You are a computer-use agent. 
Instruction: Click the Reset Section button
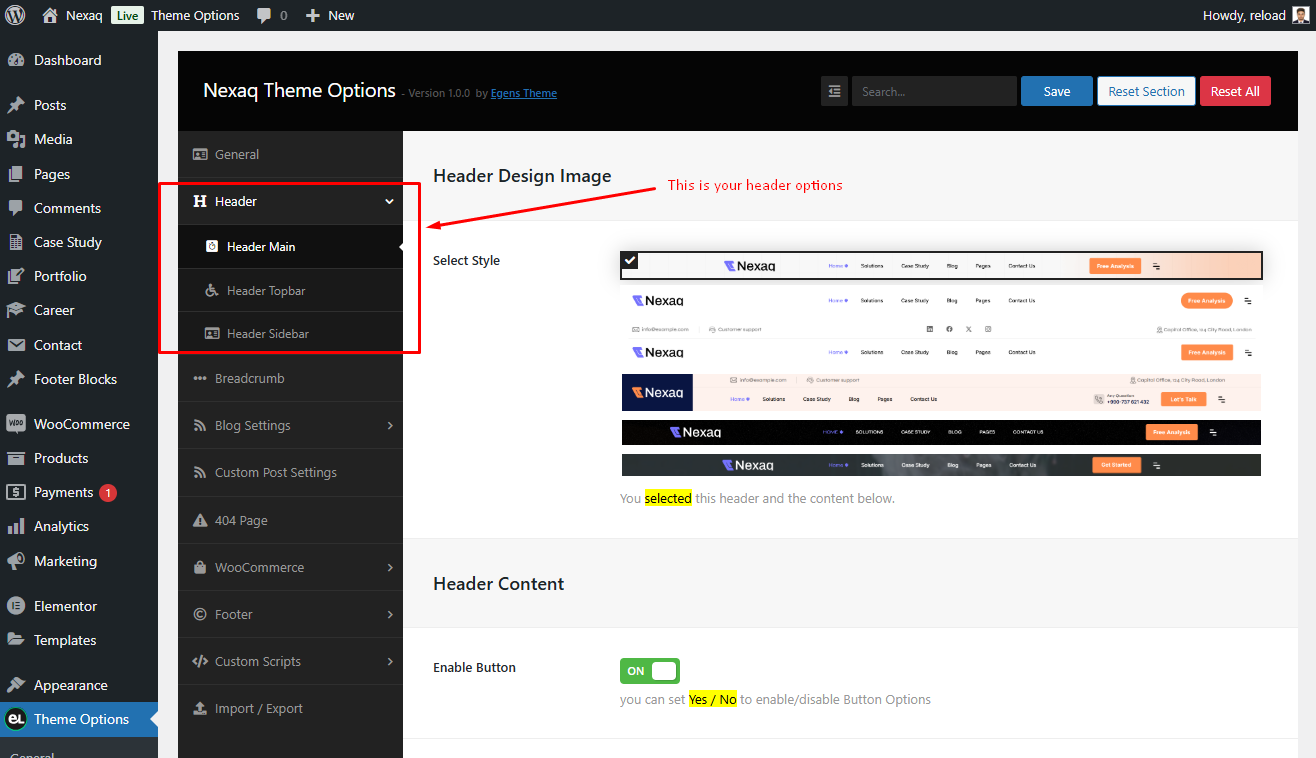point(1146,91)
